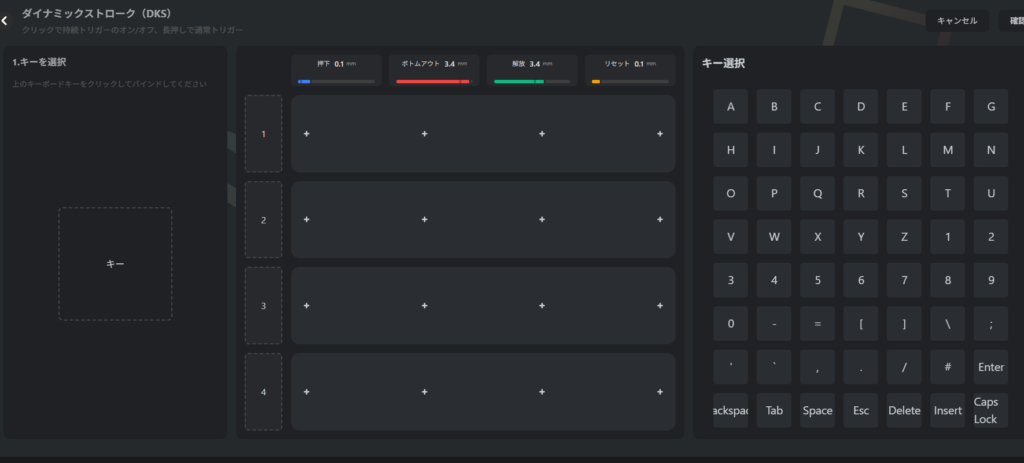Add action at row 2 解放 plus marker
Image resolution: width=1024 pixels, height=463 pixels.
pos(541,220)
